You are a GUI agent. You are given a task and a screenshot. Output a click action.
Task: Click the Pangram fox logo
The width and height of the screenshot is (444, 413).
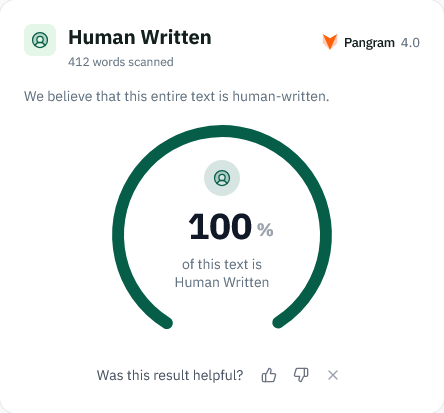click(x=330, y=42)
